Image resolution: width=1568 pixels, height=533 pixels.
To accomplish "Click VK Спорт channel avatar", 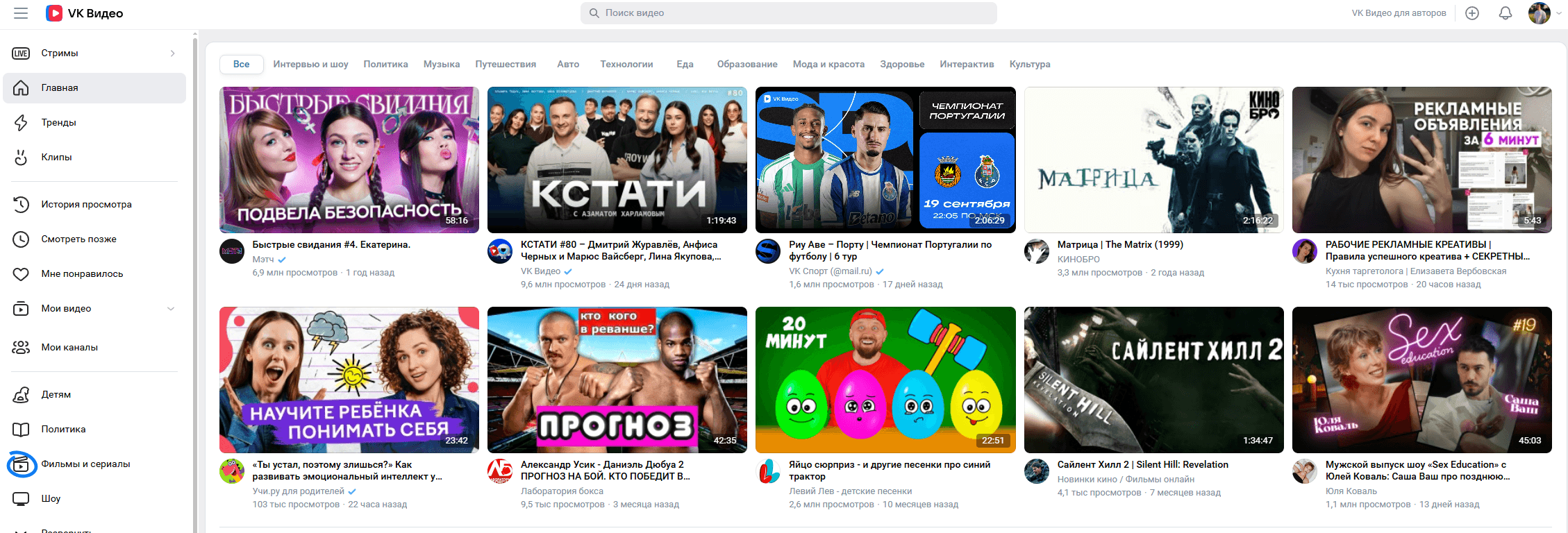I will (x=768, y=251).
